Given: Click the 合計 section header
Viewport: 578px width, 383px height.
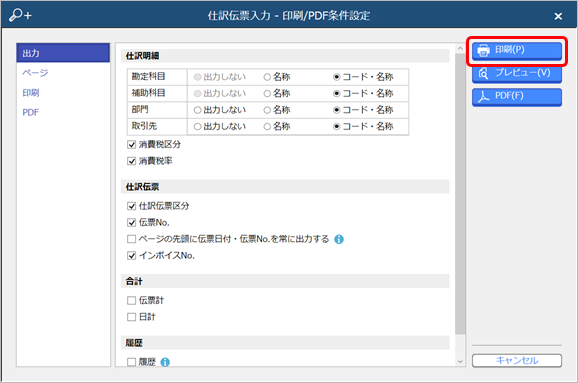Looking at the screenshot, I should (285, 281).
